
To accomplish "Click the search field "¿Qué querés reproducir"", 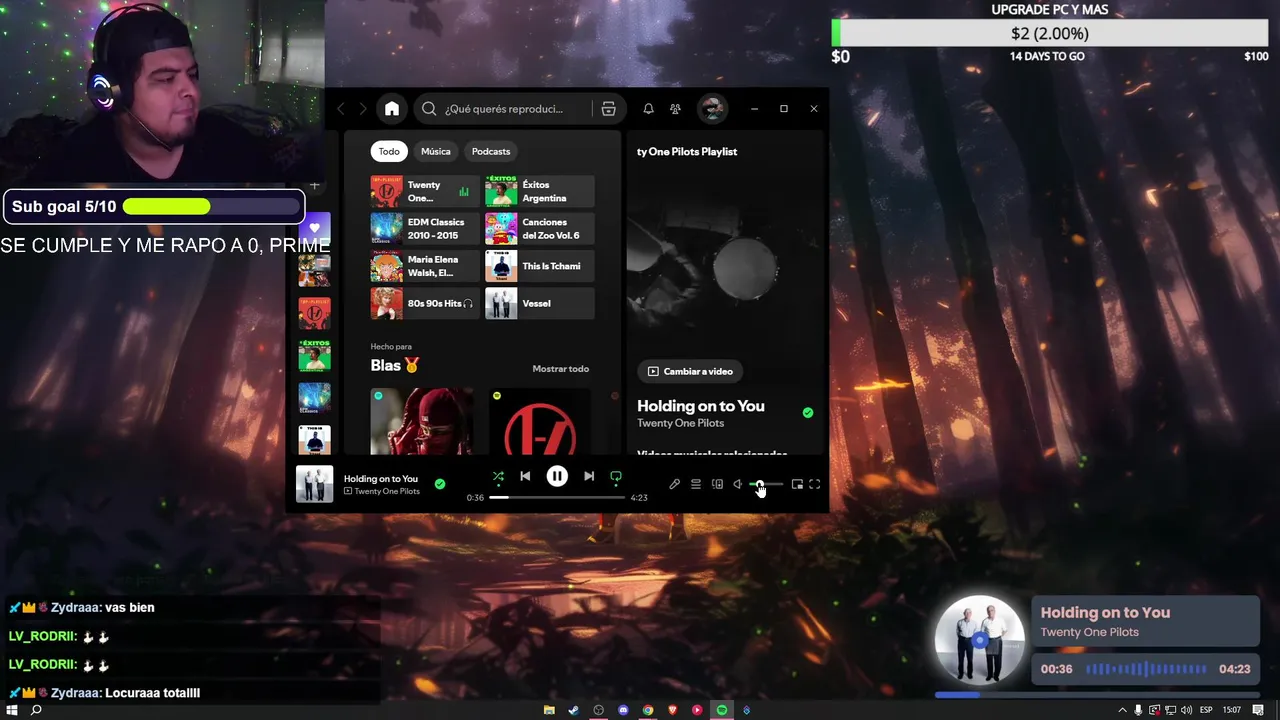I will 518,109.
